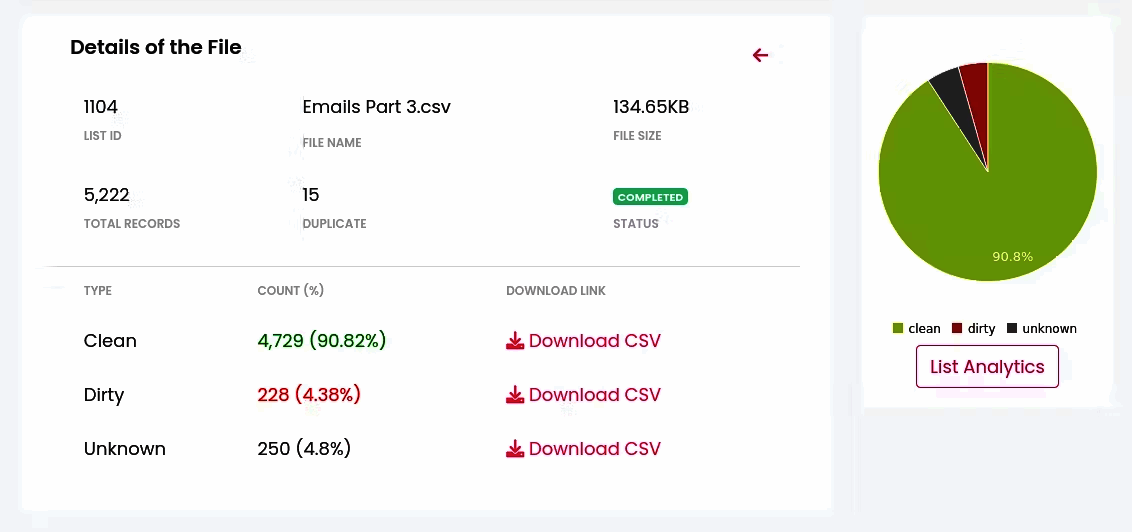The width and height of the screenshot is (1132, 532).
Task: Toggle the unknown legend black swatch
Action: [x=1012, y=328]
